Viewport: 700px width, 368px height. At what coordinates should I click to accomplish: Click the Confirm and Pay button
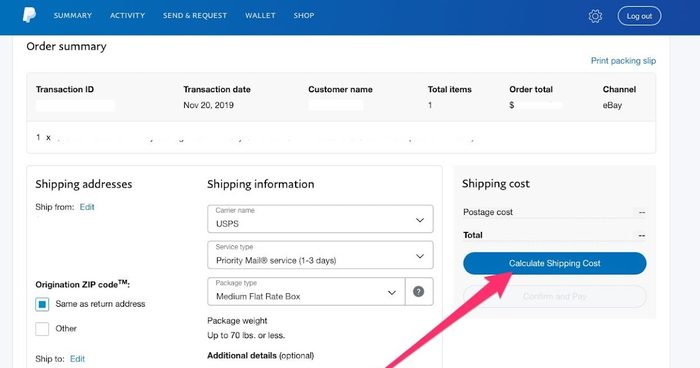point(554,296)
